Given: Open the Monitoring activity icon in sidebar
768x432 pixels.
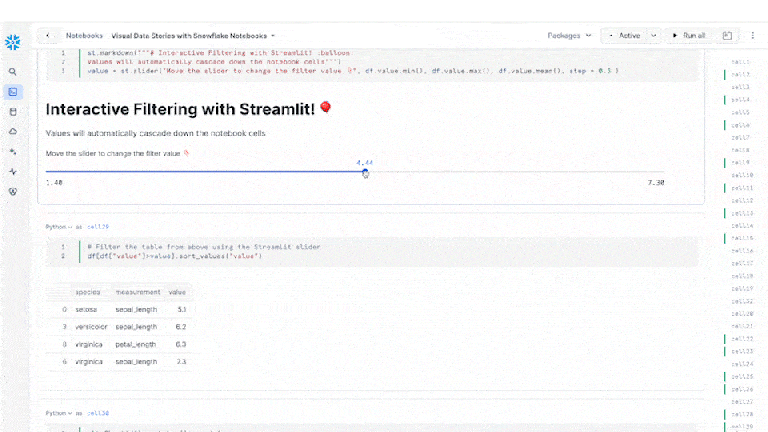Looking at the screenshot, I should pyautogui.click(x=13, y=171).
